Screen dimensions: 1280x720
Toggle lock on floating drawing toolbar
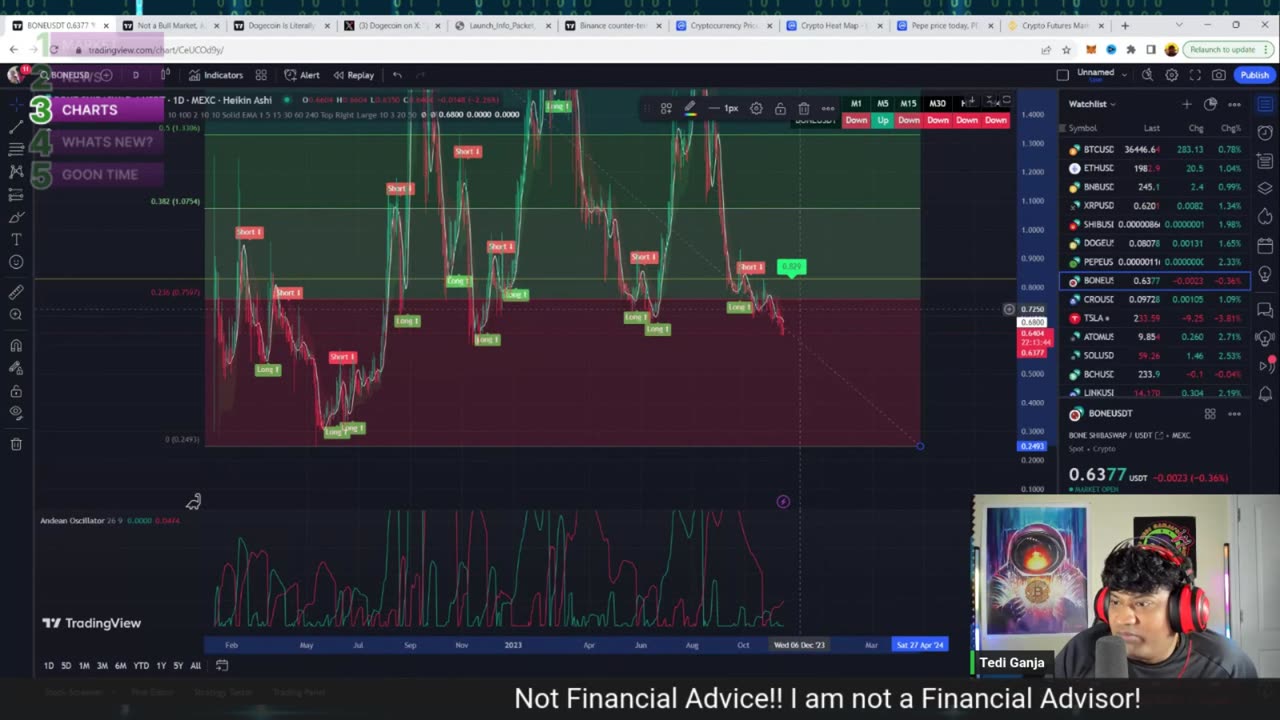tap(780, 108)
